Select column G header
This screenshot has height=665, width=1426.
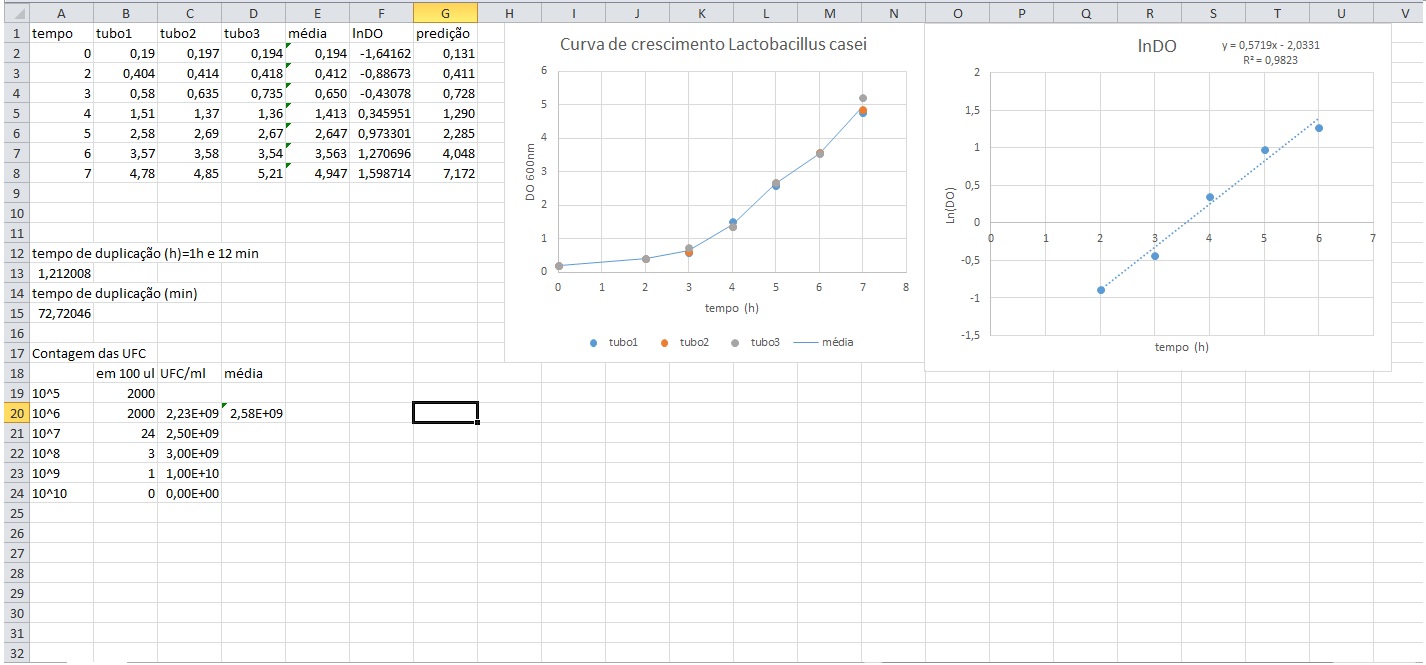[445, 12]
